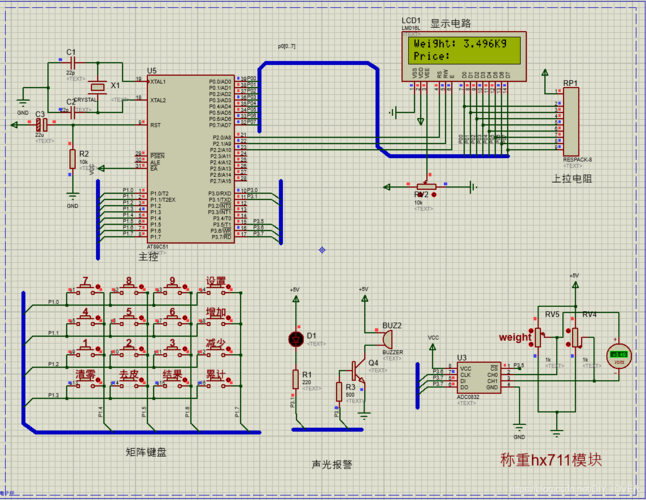Select electrolytic capacitor C3
Image resolution: width=646 pixels, height=500 pixels.
42,124
